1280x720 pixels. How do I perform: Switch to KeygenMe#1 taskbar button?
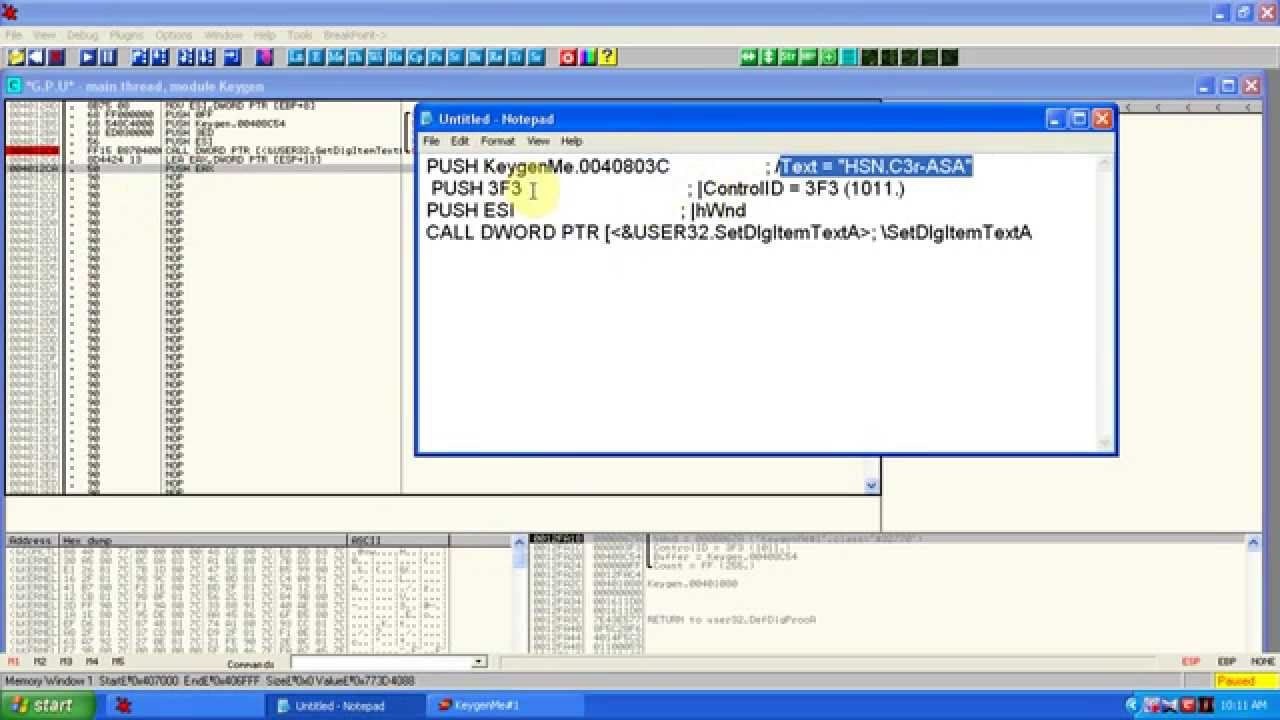point(506,705)
